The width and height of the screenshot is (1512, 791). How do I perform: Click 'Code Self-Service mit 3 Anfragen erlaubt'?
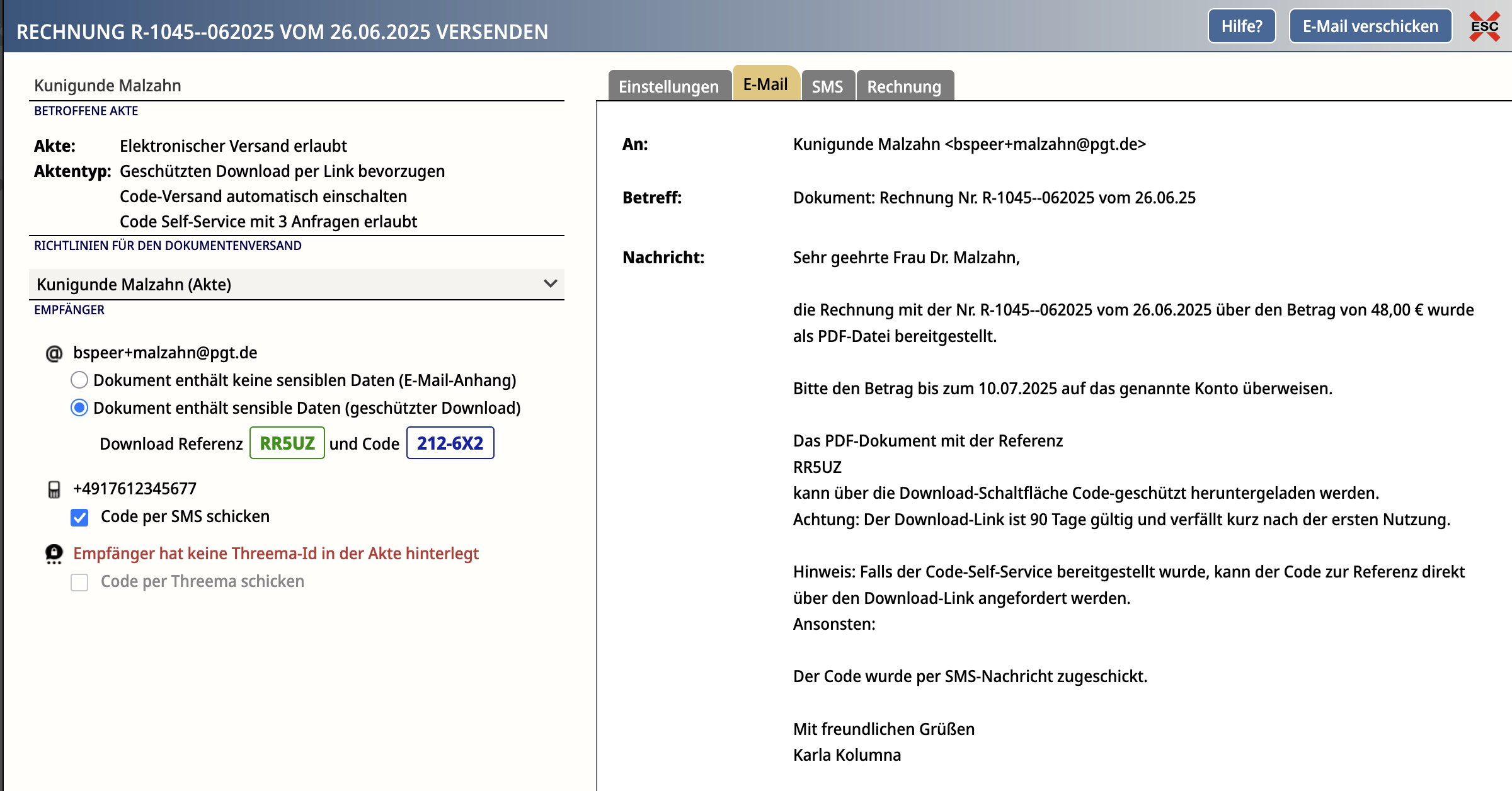point(268,222)
